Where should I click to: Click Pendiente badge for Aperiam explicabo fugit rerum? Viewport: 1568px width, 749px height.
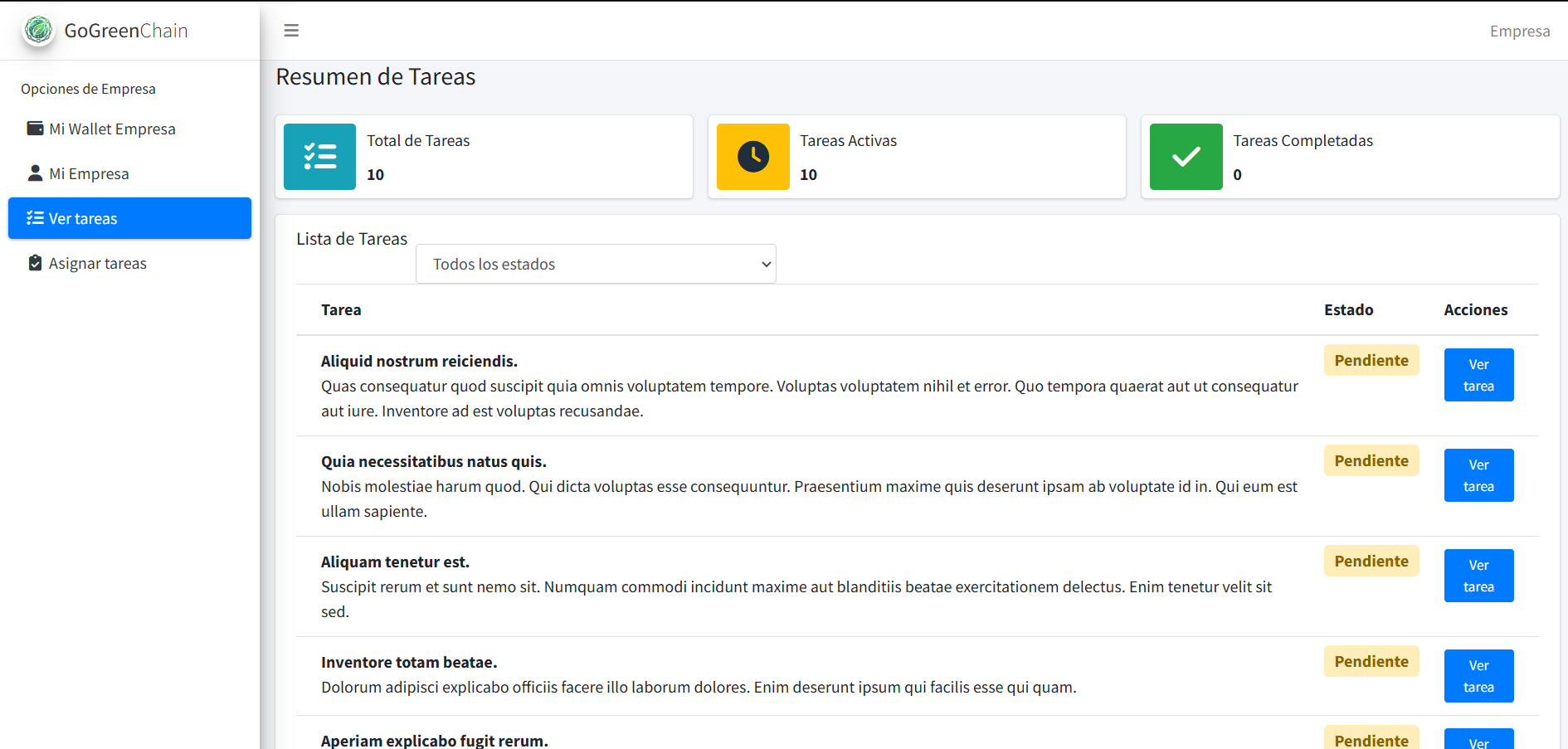click(1371, 739)
